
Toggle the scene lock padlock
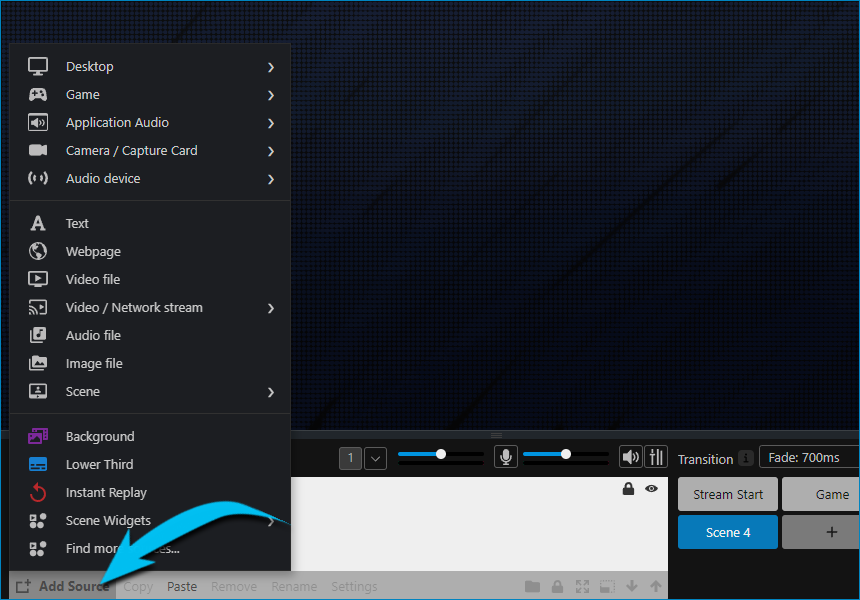628,488
